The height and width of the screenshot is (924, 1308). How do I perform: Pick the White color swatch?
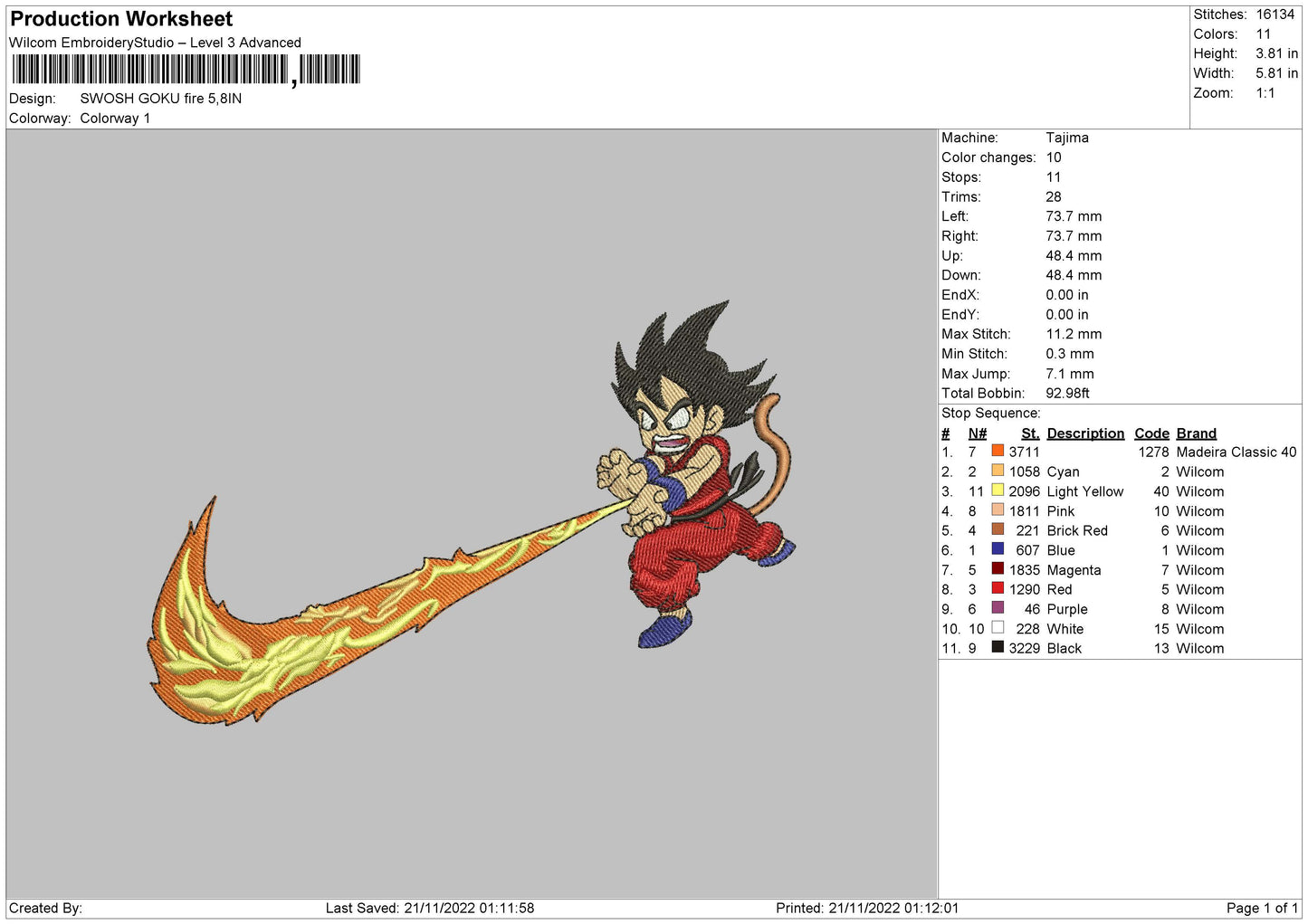tap(998, 628)
